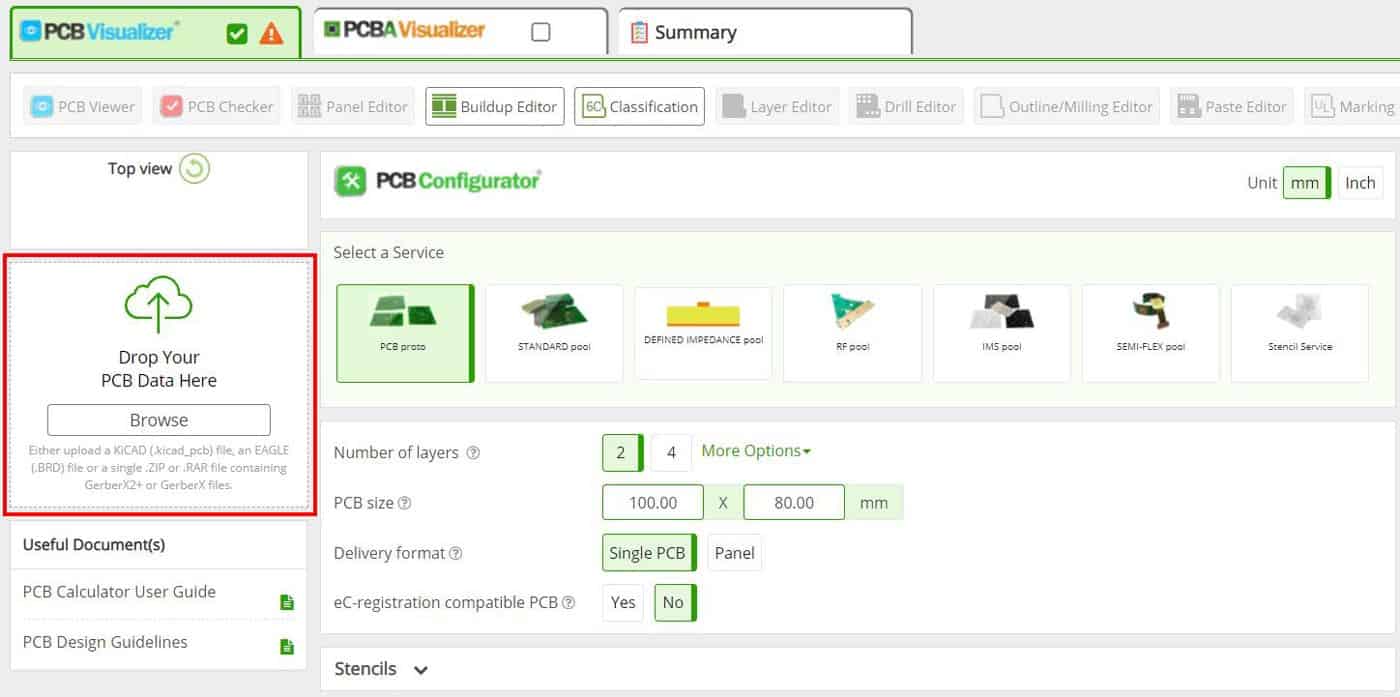This screenshot has width=1400, height=697.
Task: Open the Outline/Milling Editor tool
Action: 1067,106
